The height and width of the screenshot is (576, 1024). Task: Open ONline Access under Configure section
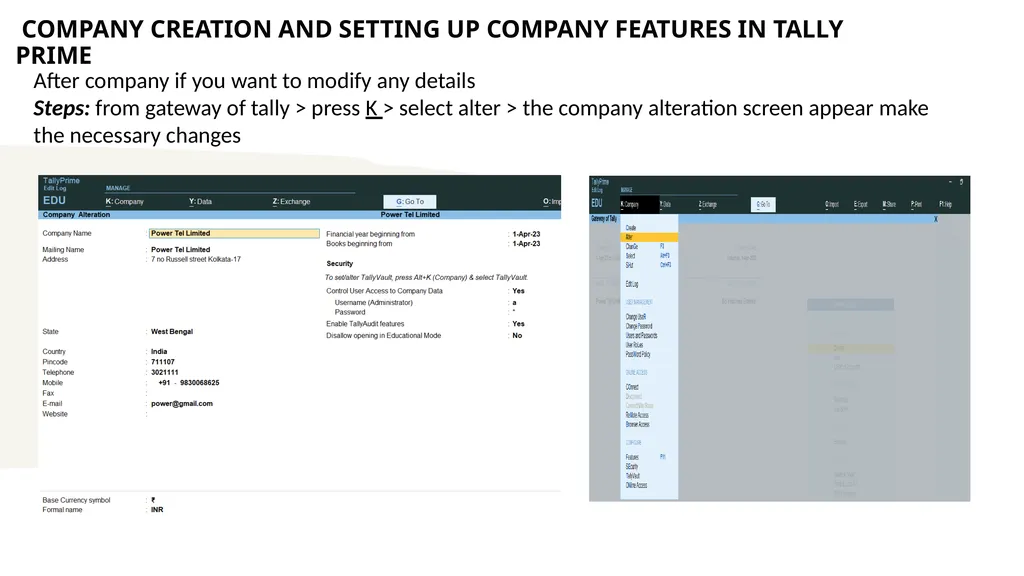point(636,485)
